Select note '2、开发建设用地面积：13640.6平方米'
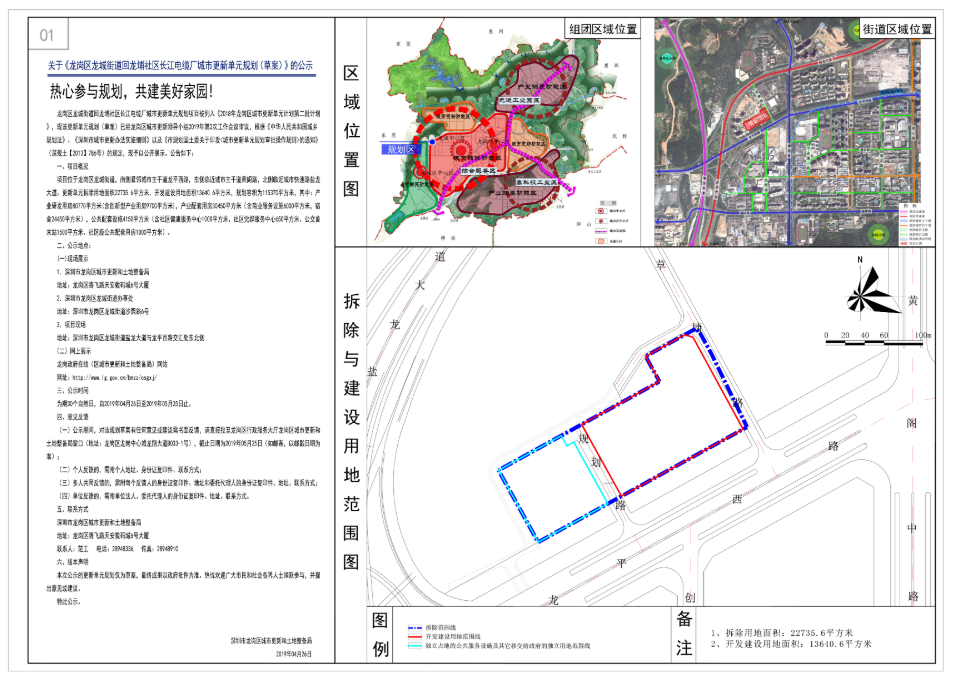 click(x=791, y=644)
